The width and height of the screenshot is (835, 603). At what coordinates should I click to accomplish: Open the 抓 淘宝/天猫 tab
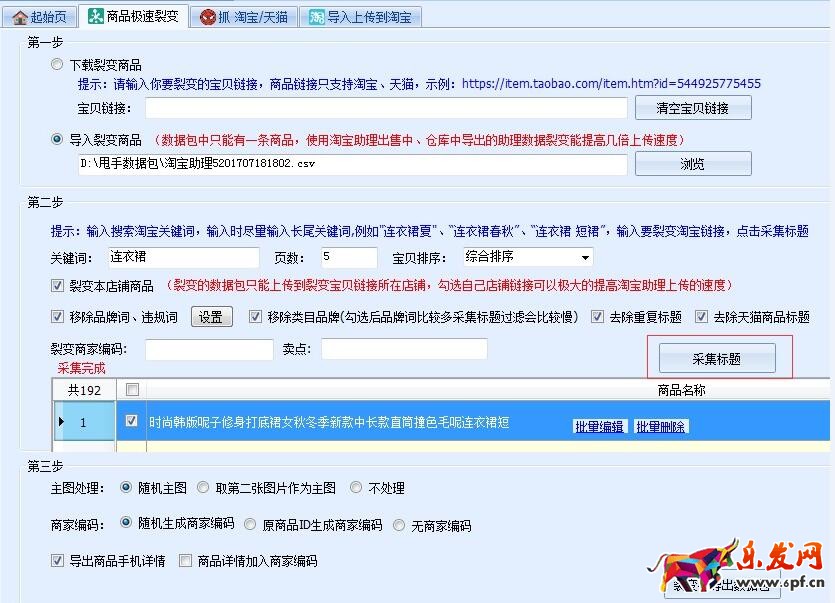coord(244,17)
